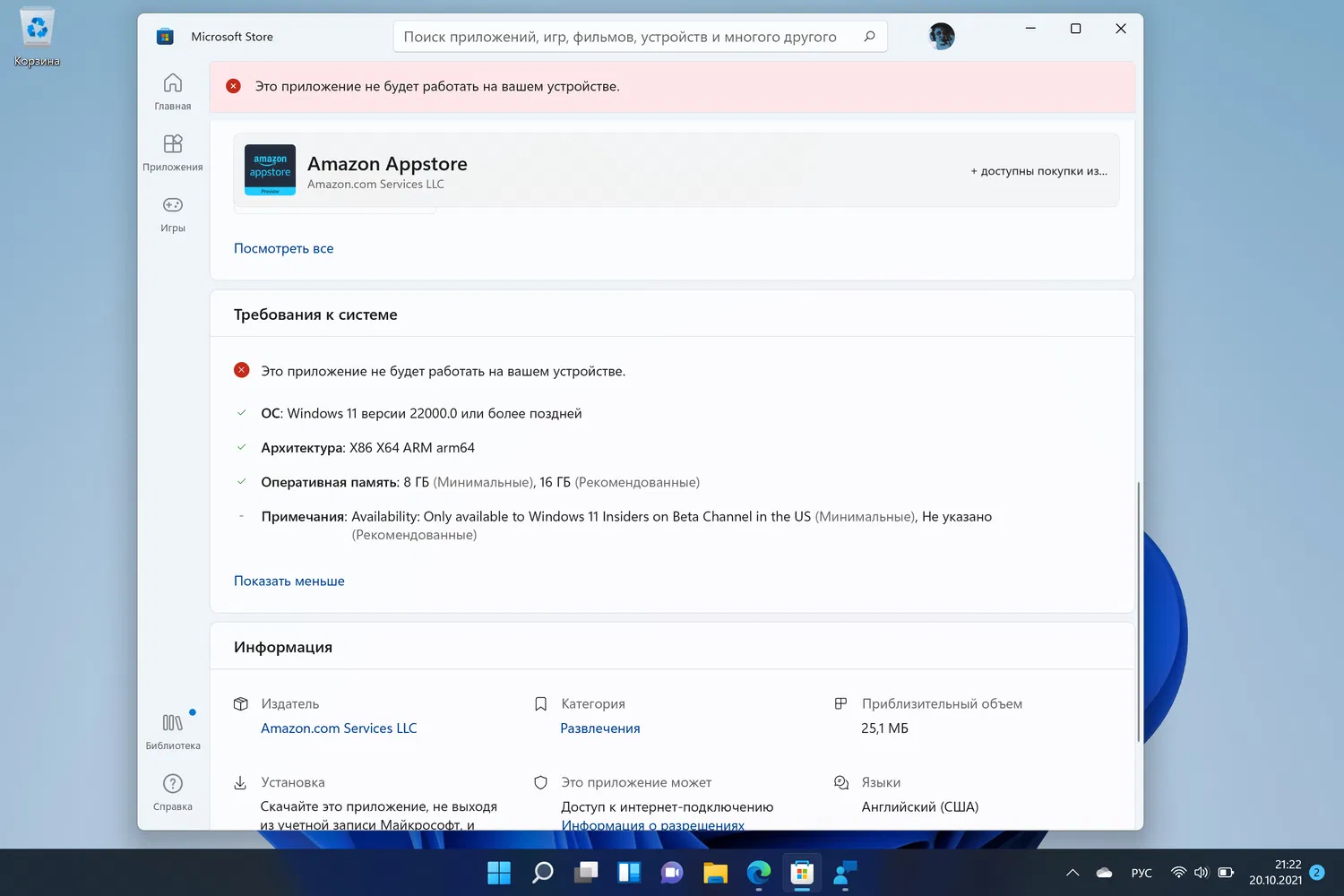The width and height of the screenshot is (1344, 896).
Task: Click the Издатель box icon
Action: point(240,704)
